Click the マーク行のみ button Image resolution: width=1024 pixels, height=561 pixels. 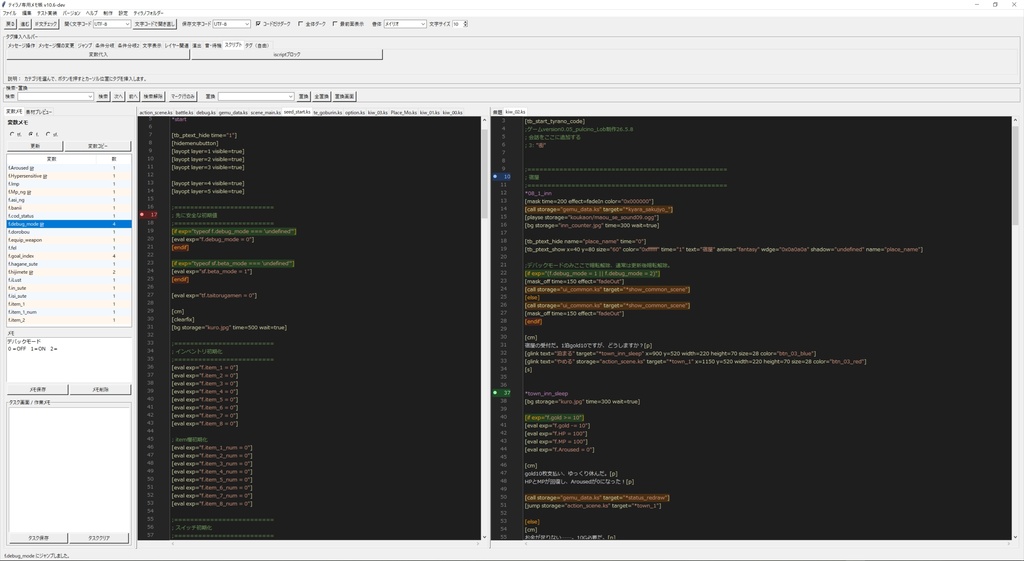point(183,97)
